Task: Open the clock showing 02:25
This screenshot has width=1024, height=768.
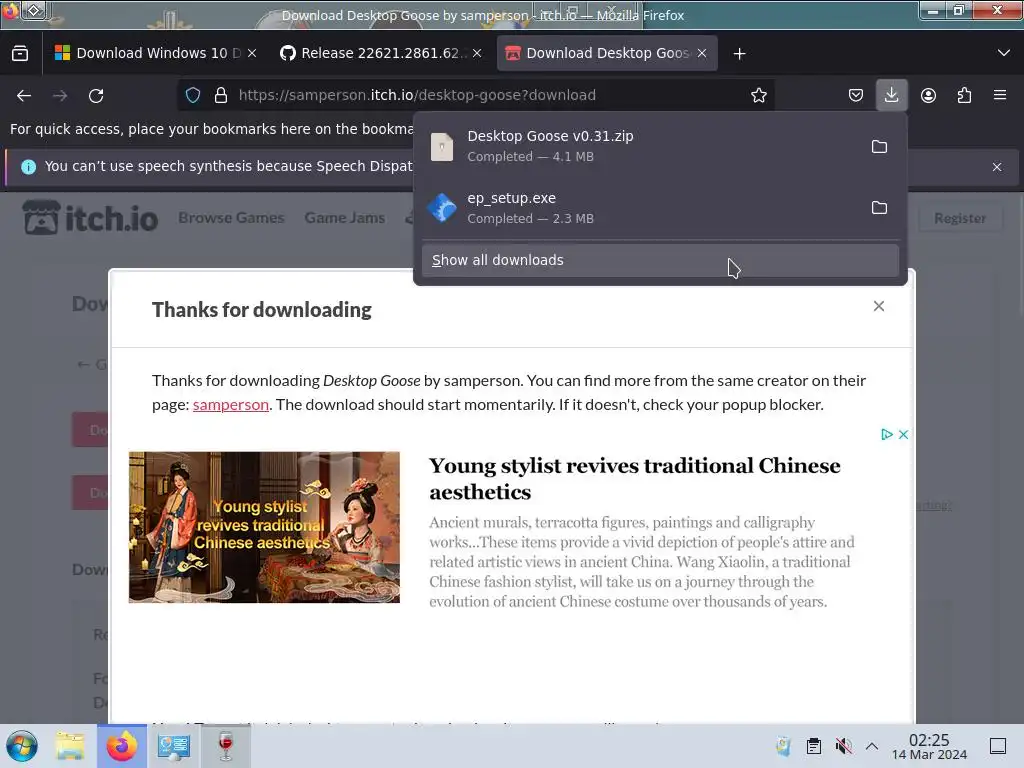Action: (929, 746)
